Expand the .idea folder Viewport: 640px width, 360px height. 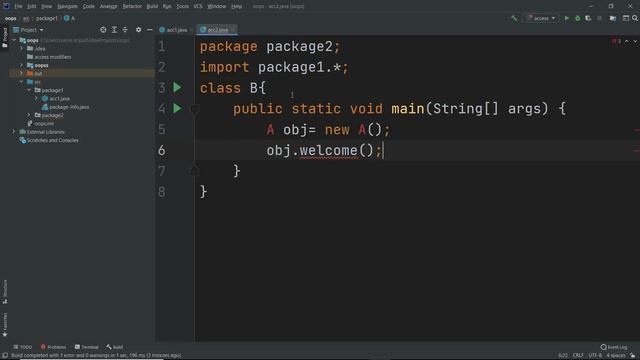(22, 49)
